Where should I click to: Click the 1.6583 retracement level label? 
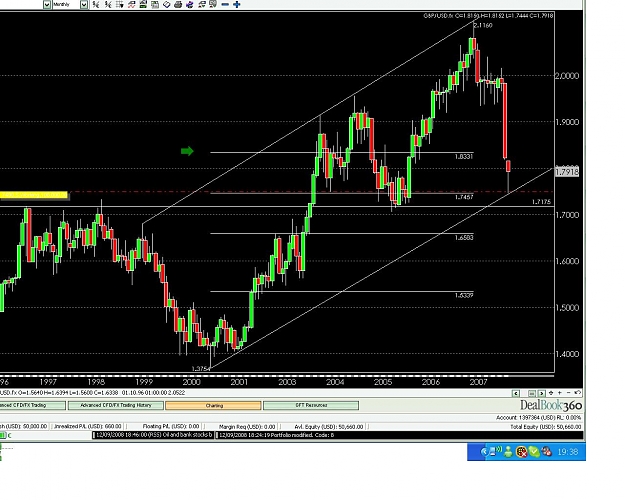(464, 238)
